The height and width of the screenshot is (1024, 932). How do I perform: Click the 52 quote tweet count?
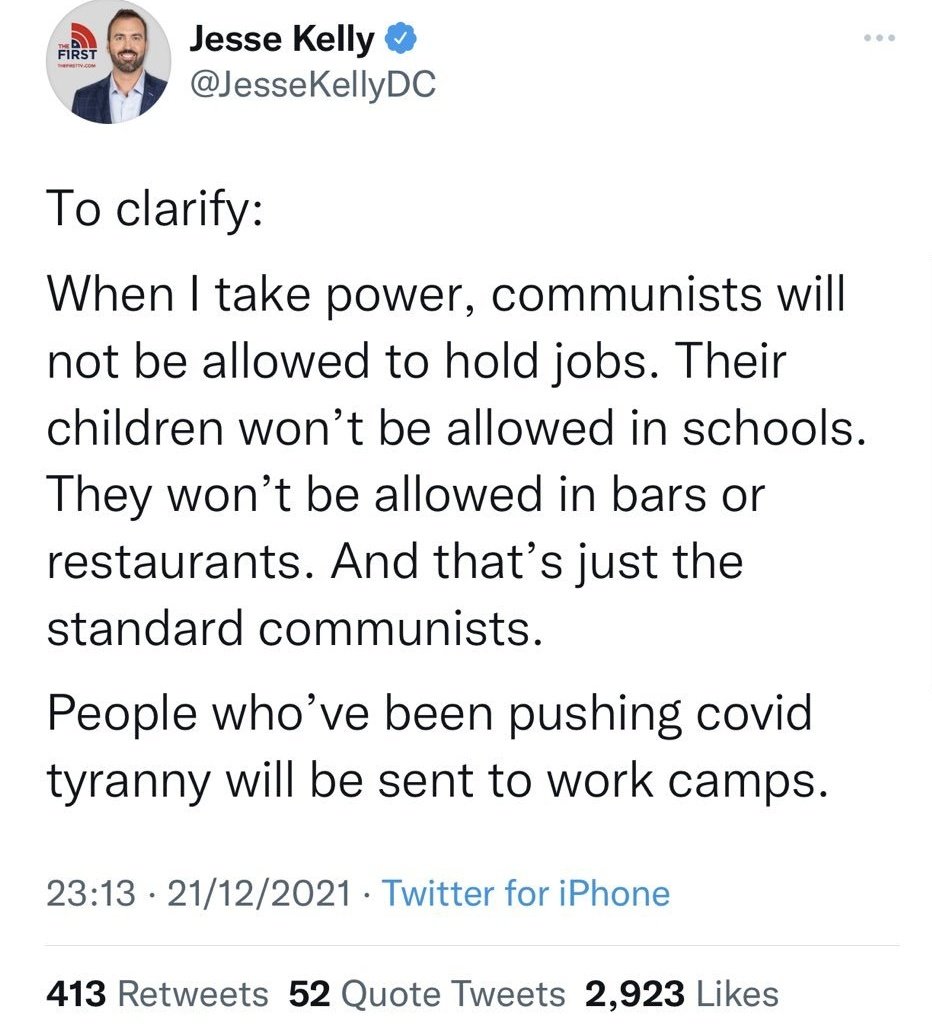coord(308,993)
